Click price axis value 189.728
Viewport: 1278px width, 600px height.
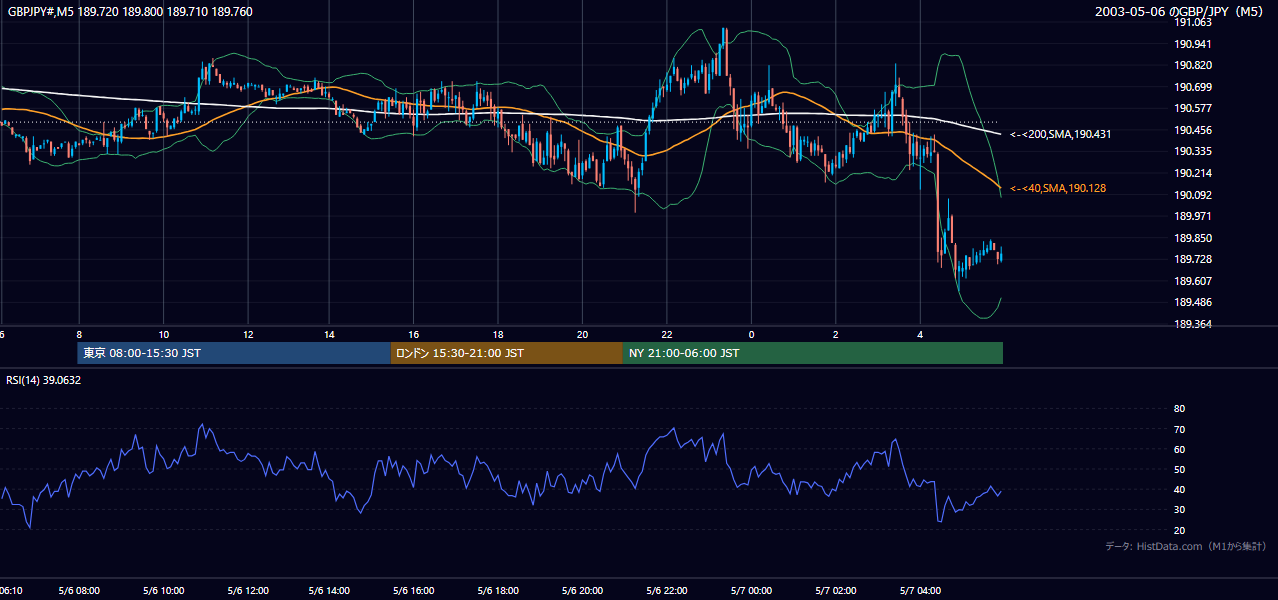(x=1193, y=259)
